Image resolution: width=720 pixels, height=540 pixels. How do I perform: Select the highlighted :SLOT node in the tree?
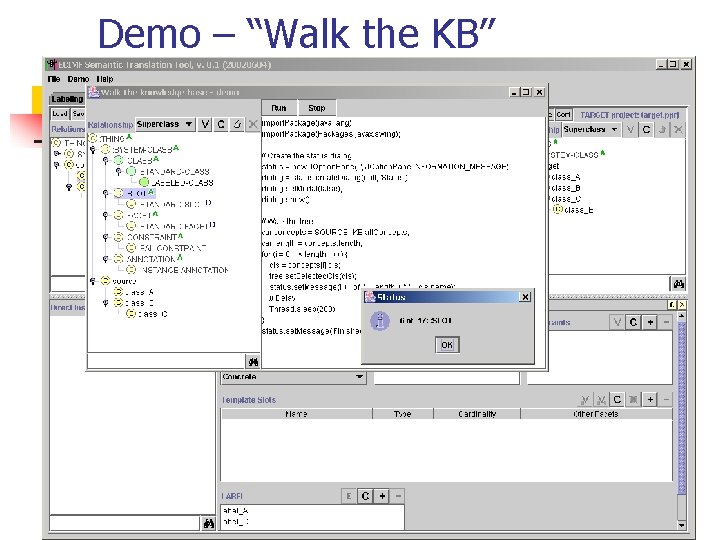[137, 193]
